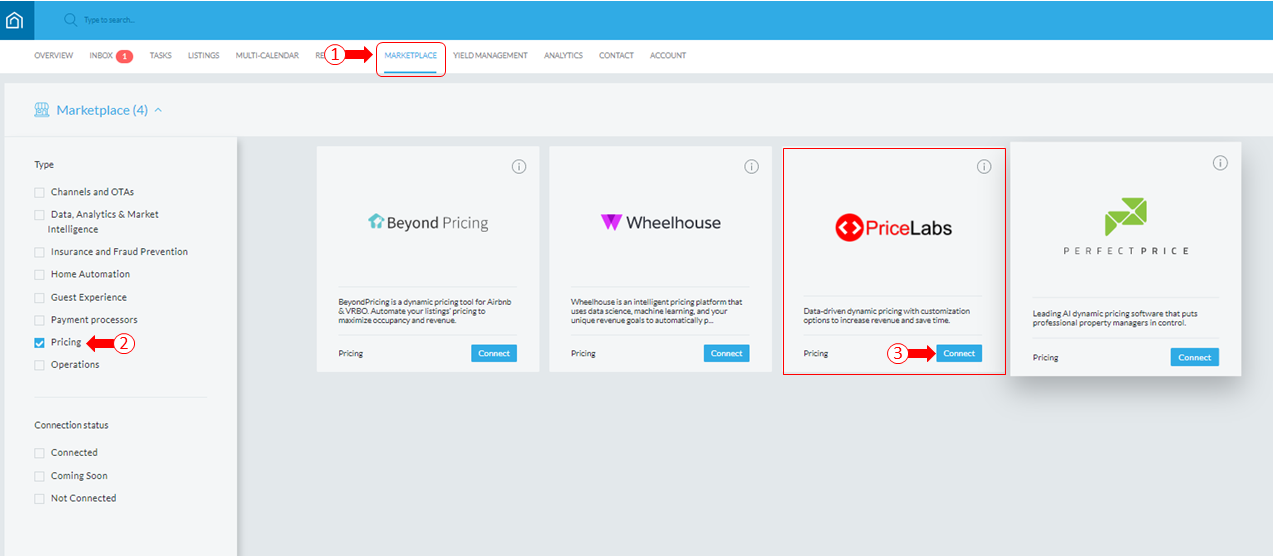1273x556 pixels.
Task: Open the Multi-Calendar tab
Action: coord(267,56)
